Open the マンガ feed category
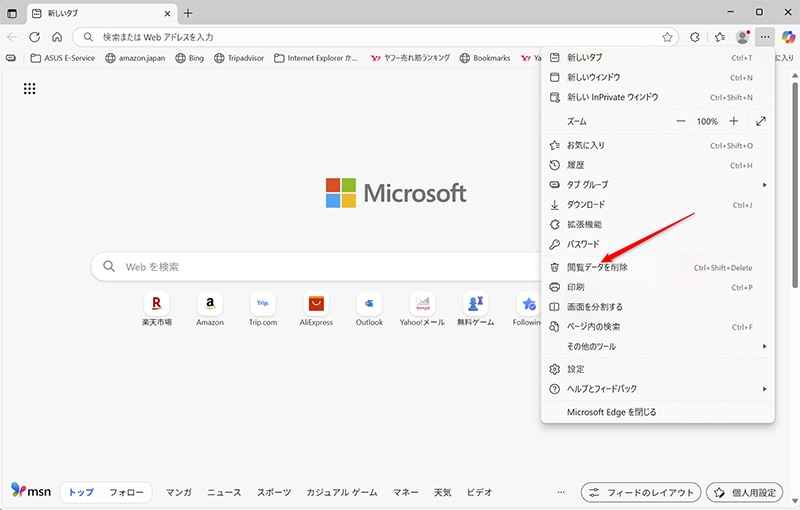Viewport: 800px width, 510px height. [x=179, y=492]
